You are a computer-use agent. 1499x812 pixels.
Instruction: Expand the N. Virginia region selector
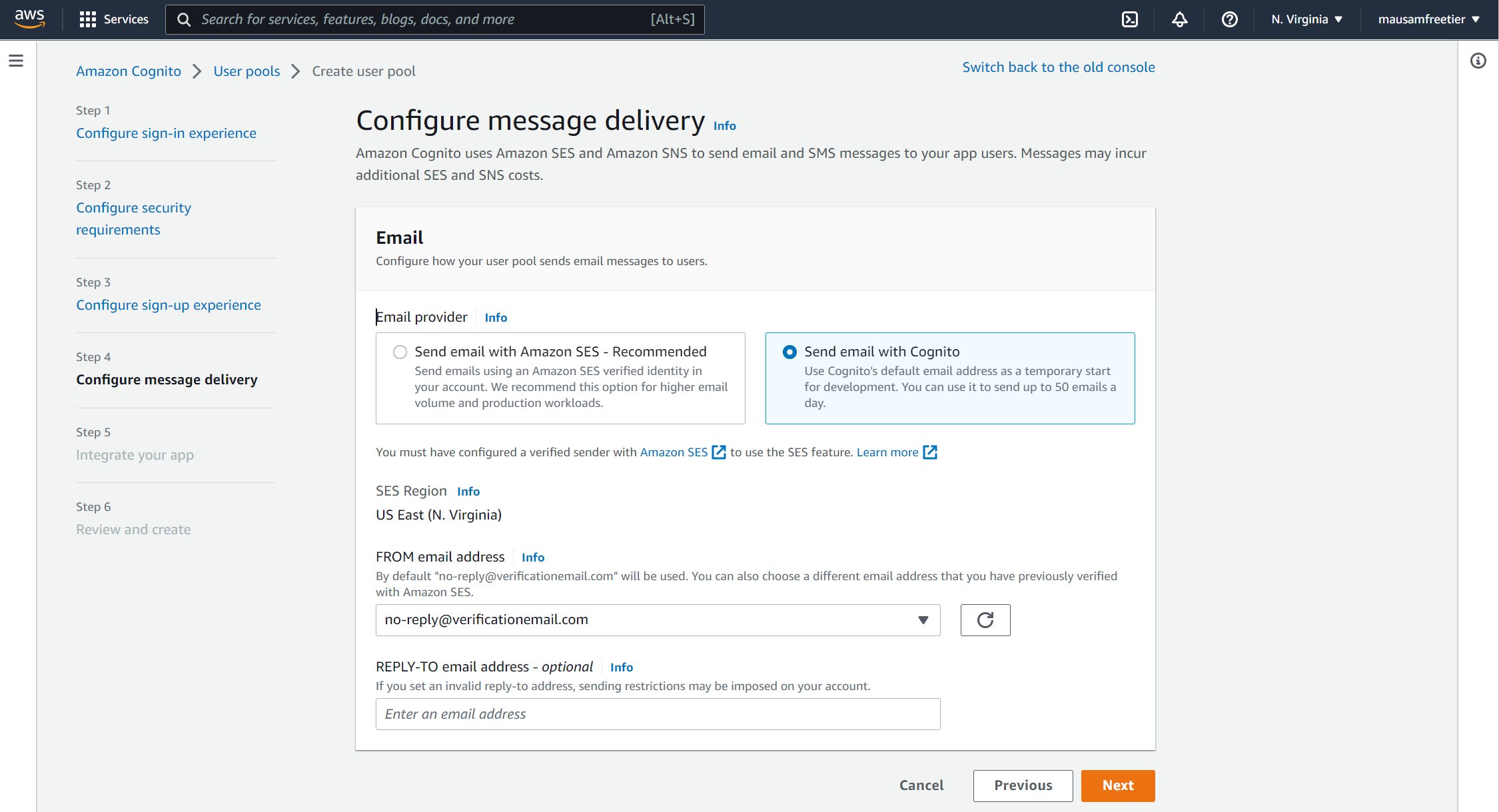(x=1306, y=19)
